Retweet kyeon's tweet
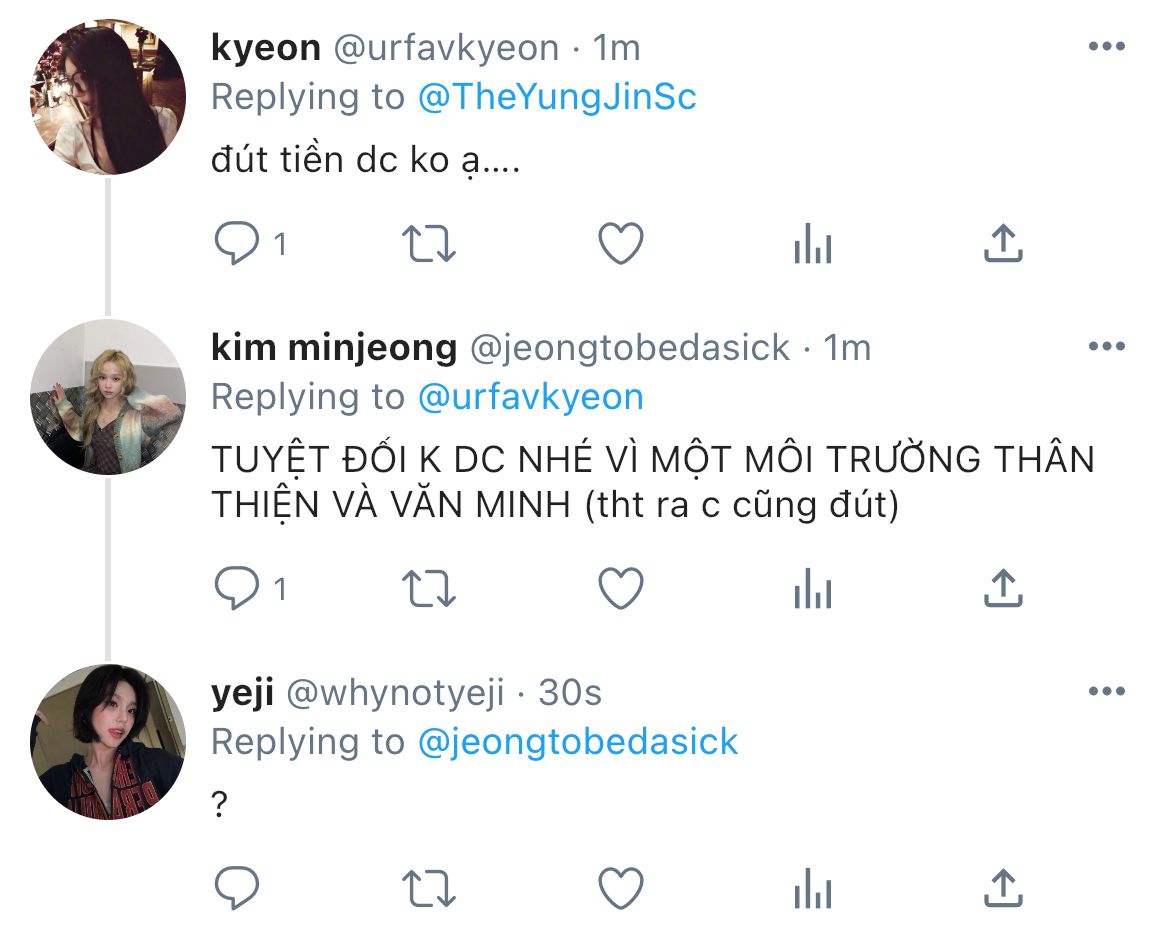The image size is (1170, 931). pos(428,244)
